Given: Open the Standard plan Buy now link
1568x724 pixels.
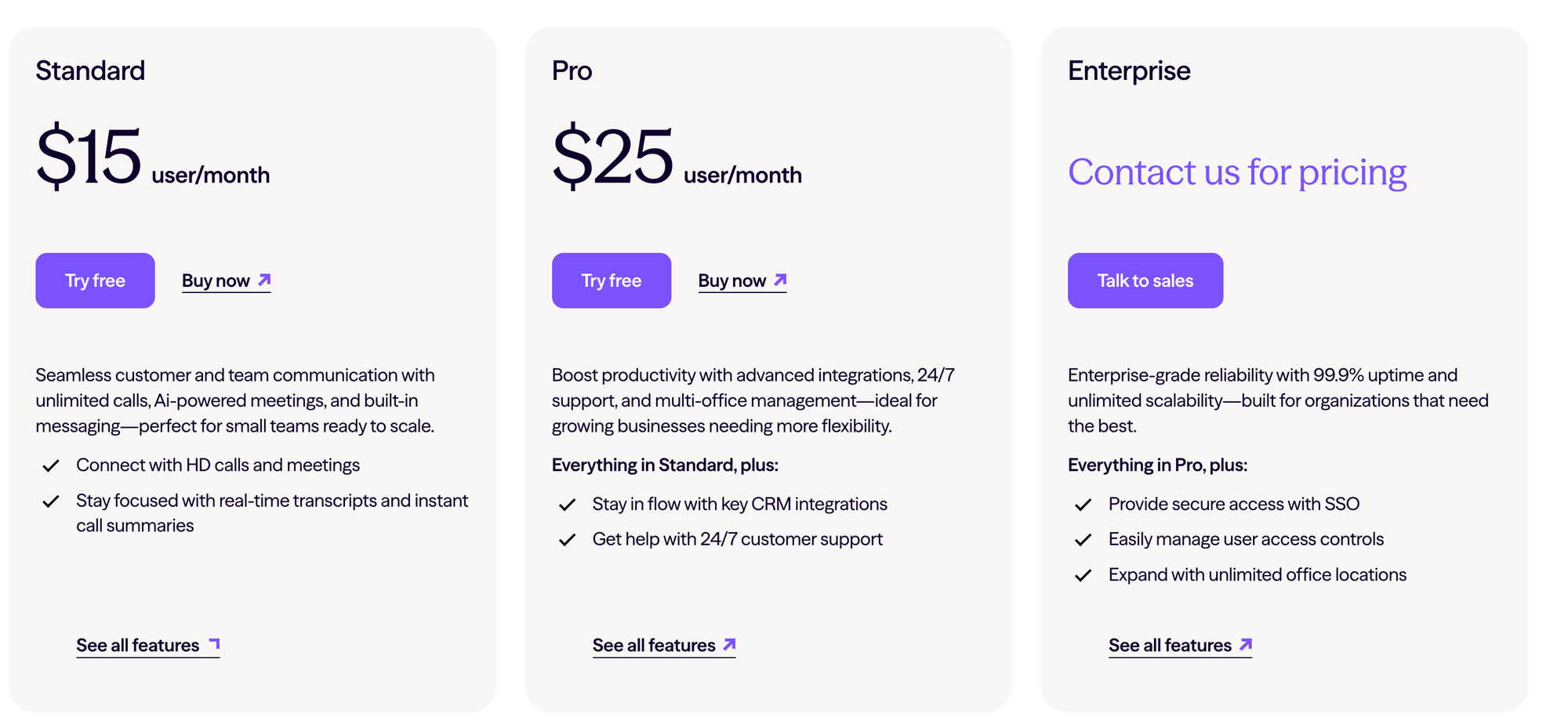Looking at the screenshot, I should (227, 281).
